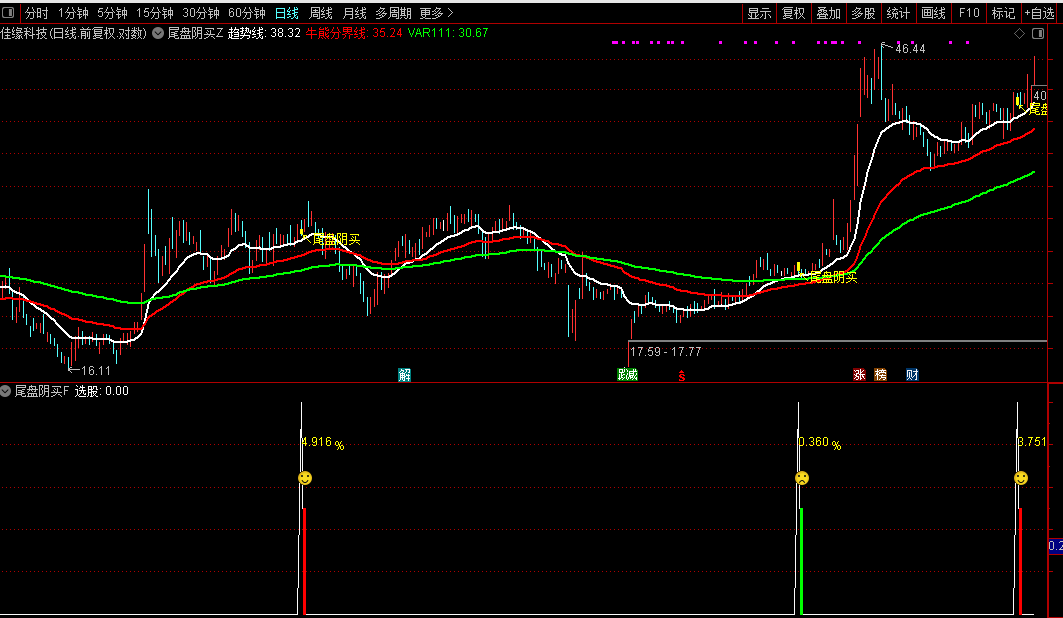Image resolution: width=1063 pixels, height=618 pixels.
Task: Click the 跌减 event marker icon
Action: 627,375
